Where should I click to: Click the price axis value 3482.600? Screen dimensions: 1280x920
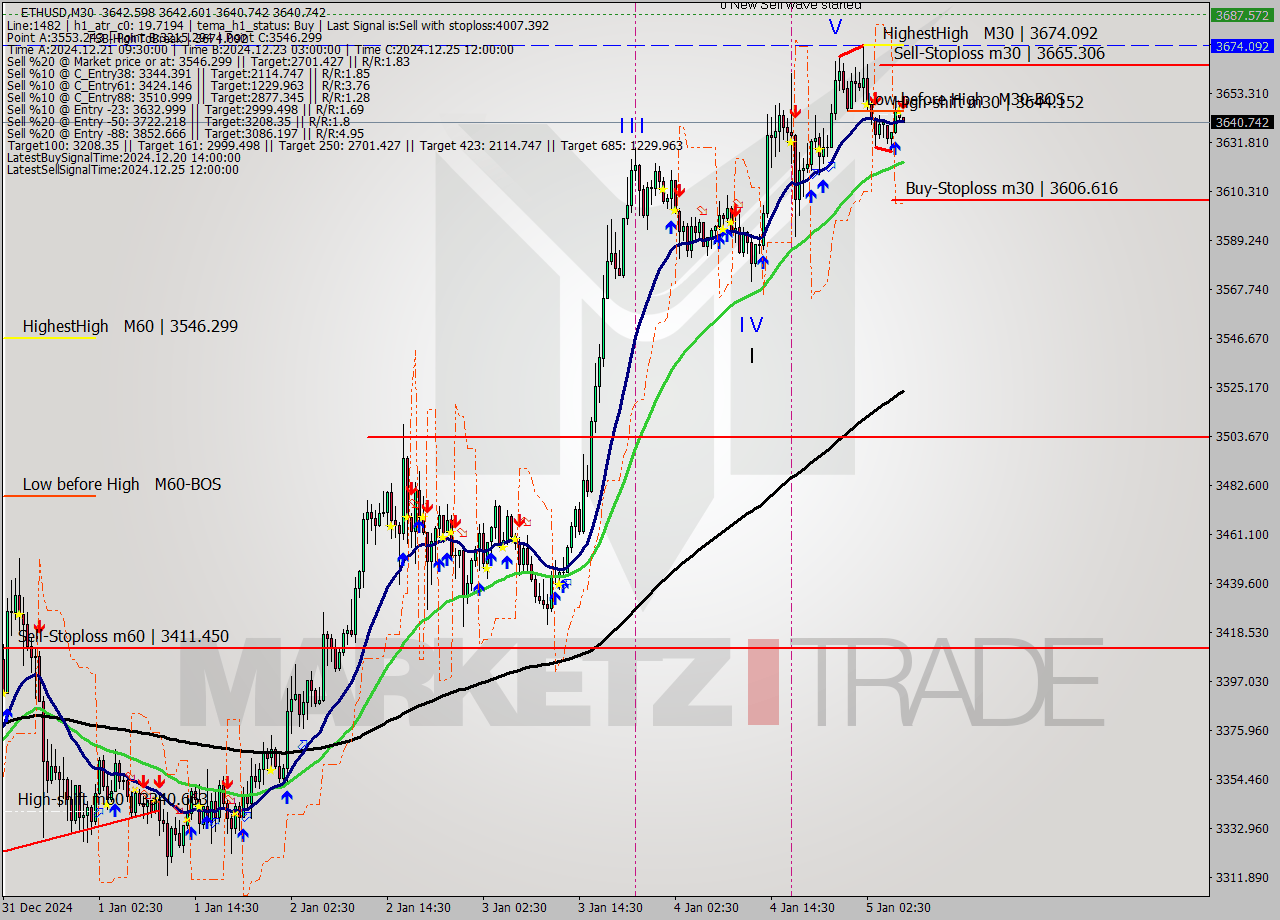click(x=1241, y=485)
